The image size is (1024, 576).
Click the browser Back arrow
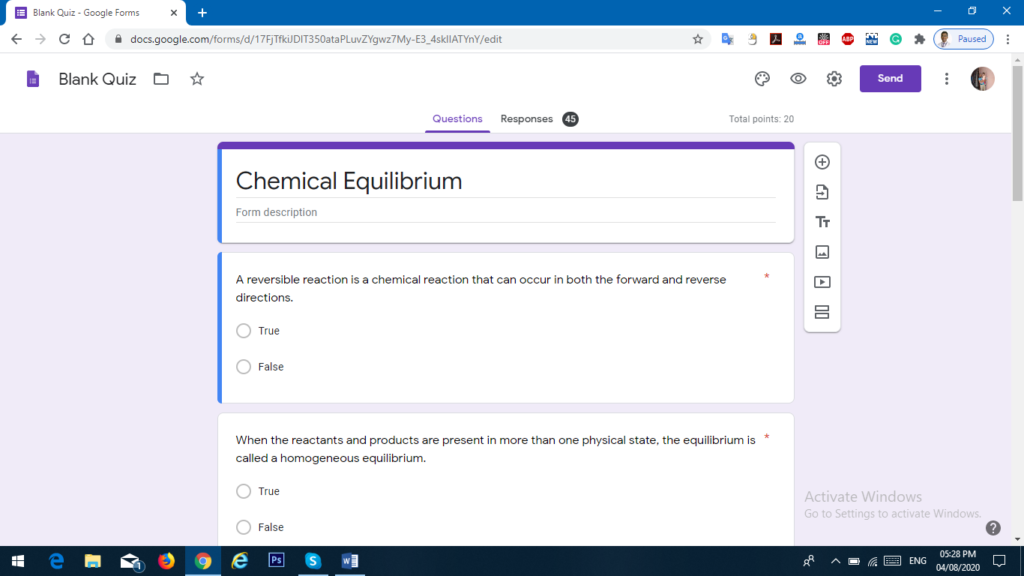click(x=16, y=39)
